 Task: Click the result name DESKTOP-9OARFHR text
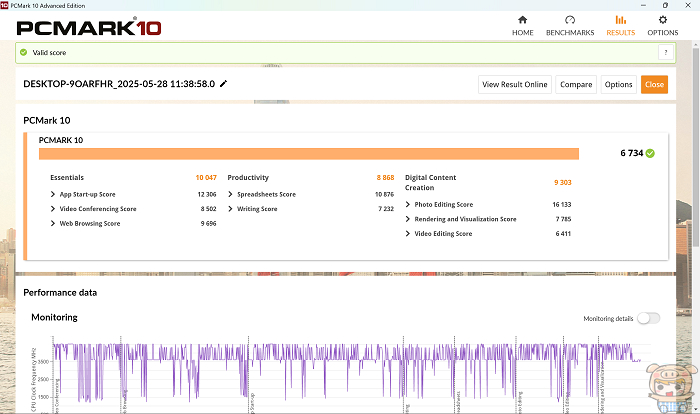[x=119, y=84]
